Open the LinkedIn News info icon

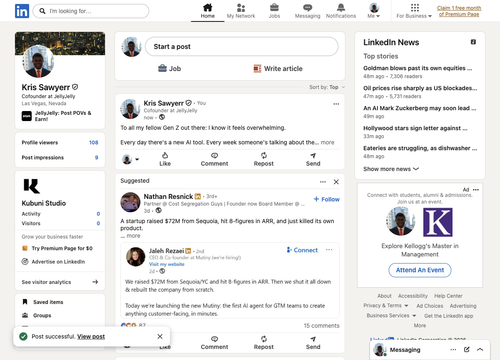[x=473, y=42]
